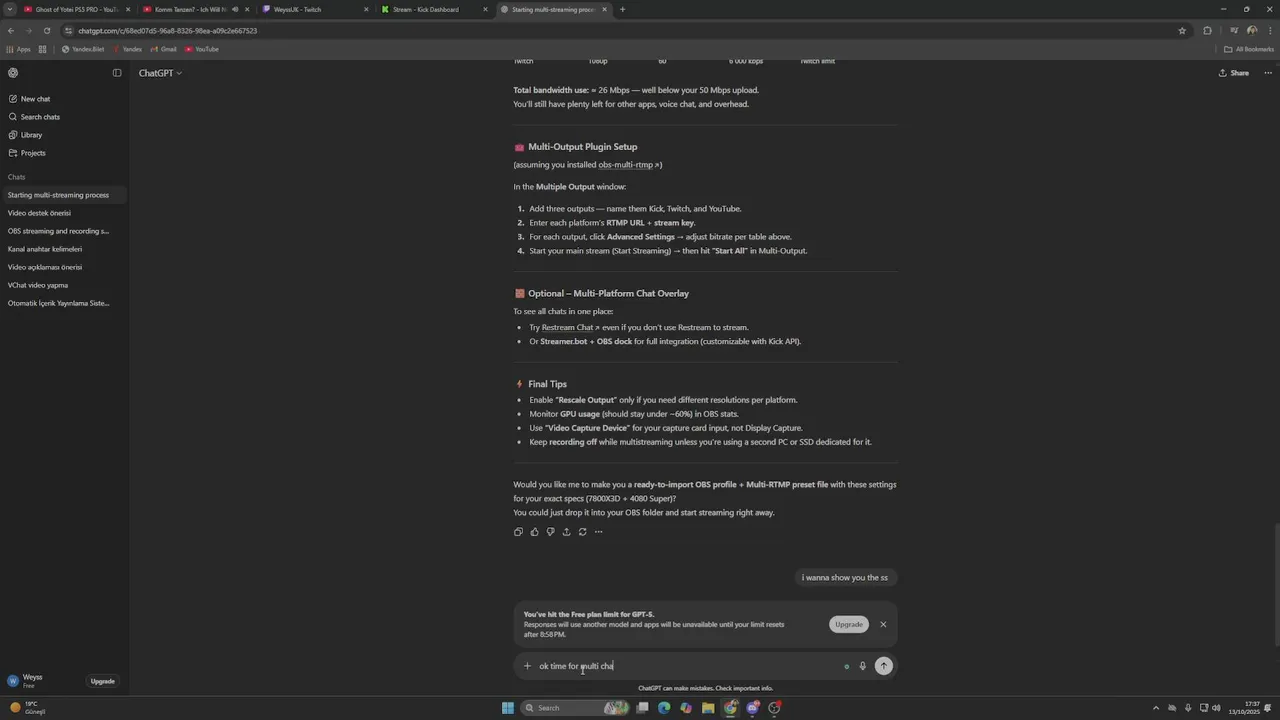Viewport: 1280px width, 720px height.
Task: Open the ChatGPT model selector dropdown
Action: (160, 73)
